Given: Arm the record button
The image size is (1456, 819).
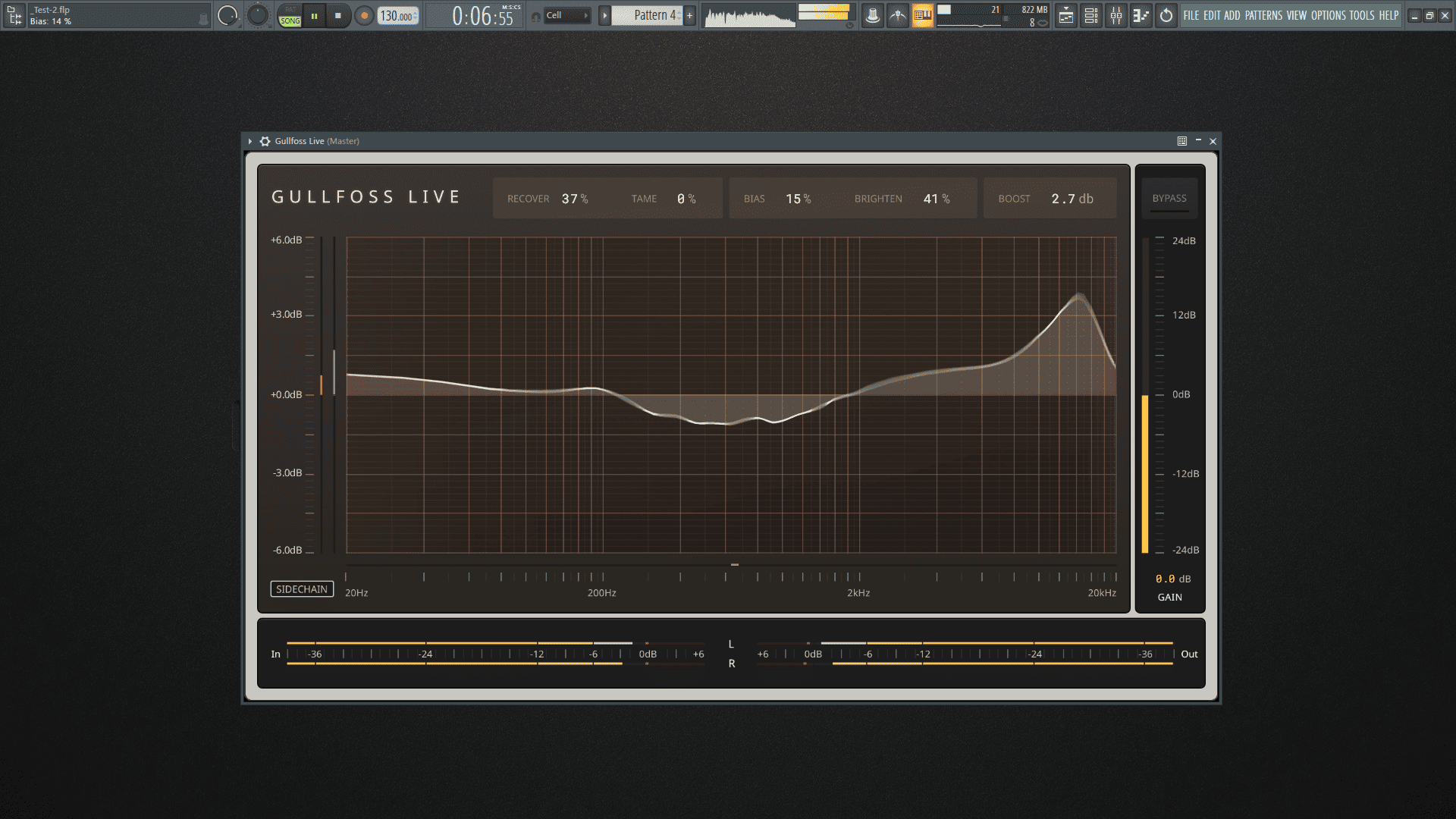Looking at the screenshot, I should (364, 15).
